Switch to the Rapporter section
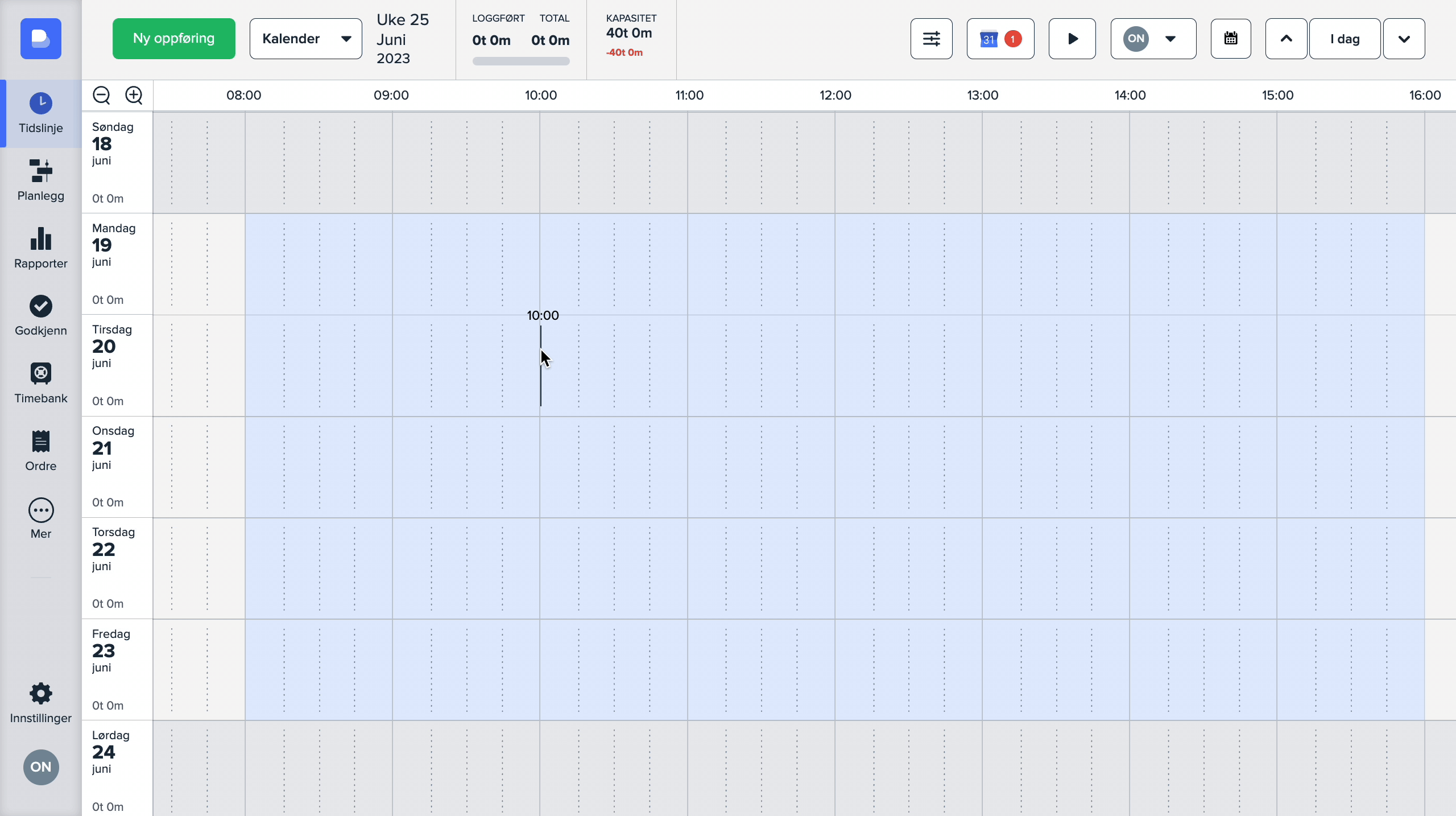1456x816 pixels. pos(41,248)
